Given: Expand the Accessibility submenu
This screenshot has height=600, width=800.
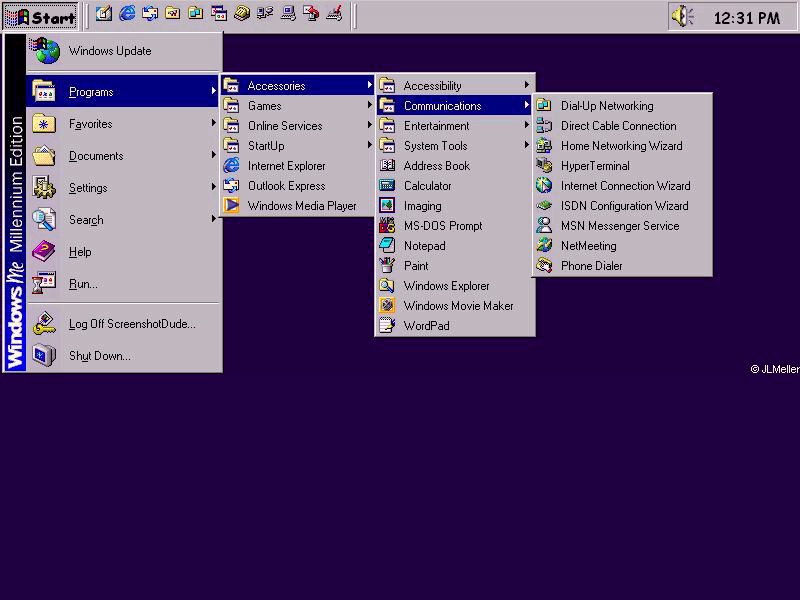Looking at the screenshot, I should (x=456, y=85).
